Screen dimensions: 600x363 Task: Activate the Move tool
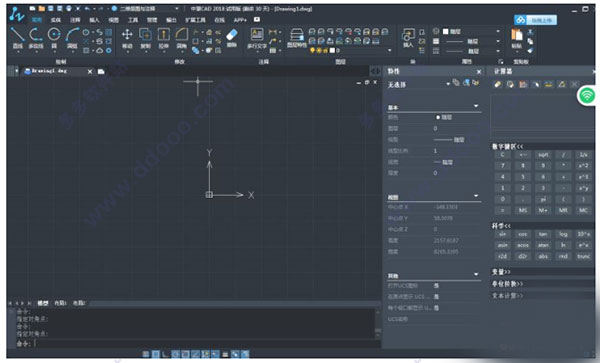127,38
